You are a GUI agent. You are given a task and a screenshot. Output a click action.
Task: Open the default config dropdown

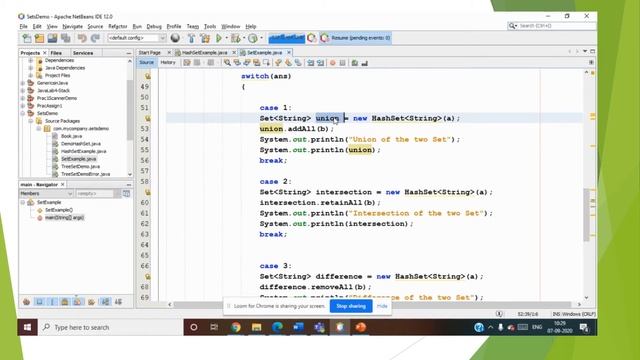(x=137, y=38)
